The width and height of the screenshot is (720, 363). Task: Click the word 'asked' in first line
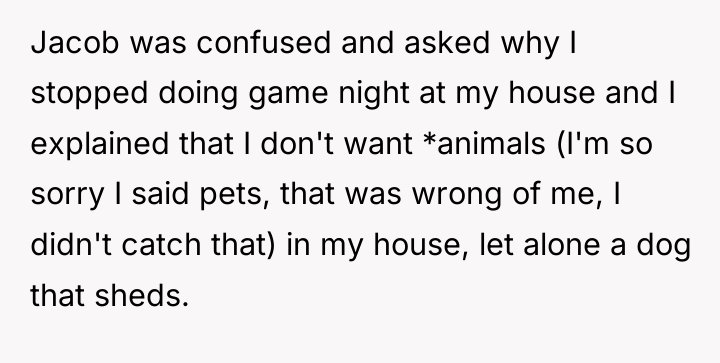(x=447, y=42)
